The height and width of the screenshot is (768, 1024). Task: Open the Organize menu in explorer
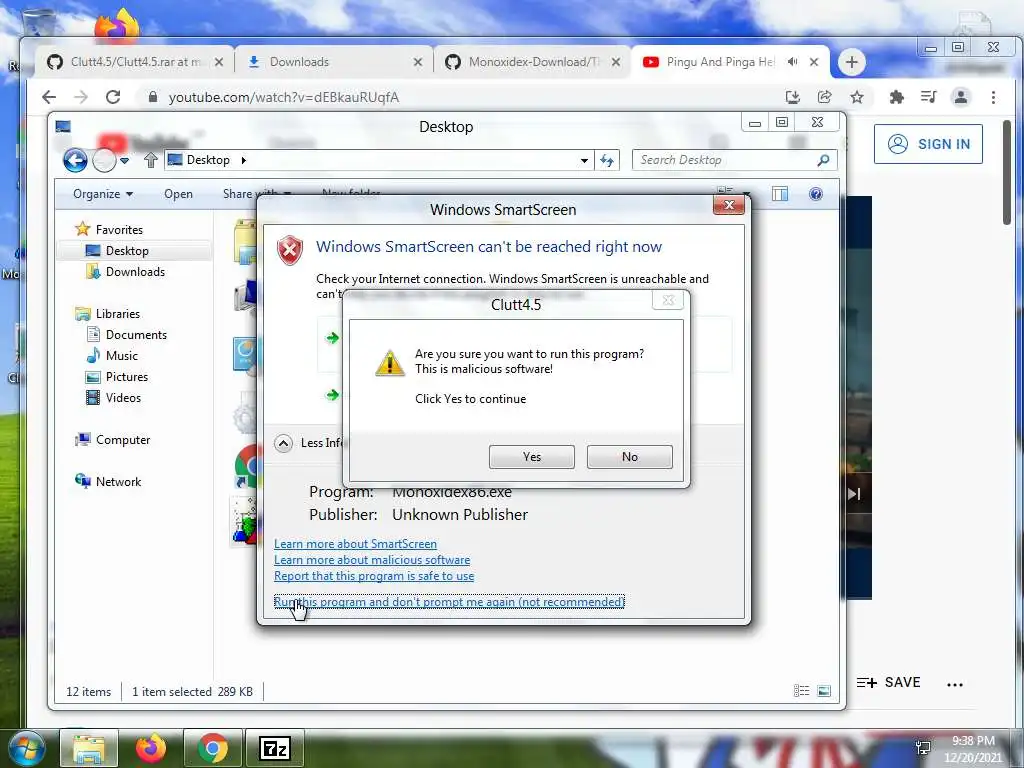(103, 194)
